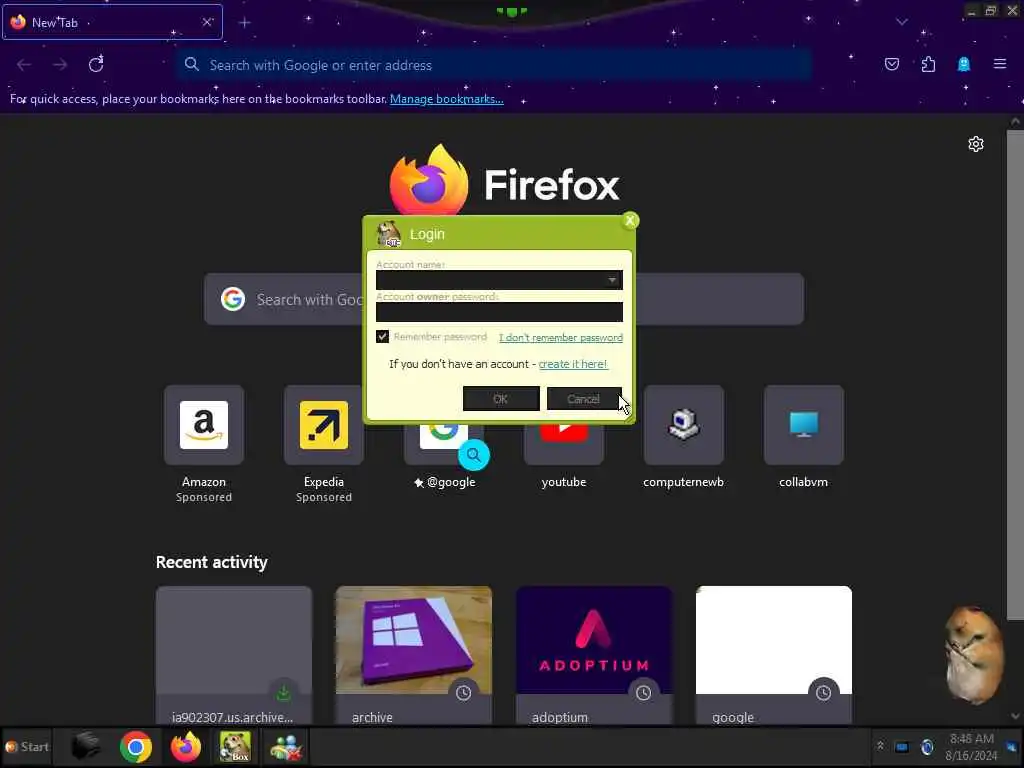The width and height of the screenshot is (1024, 768).
Task: Click the hamster desktop mascot image
Action: click(974, 655)
